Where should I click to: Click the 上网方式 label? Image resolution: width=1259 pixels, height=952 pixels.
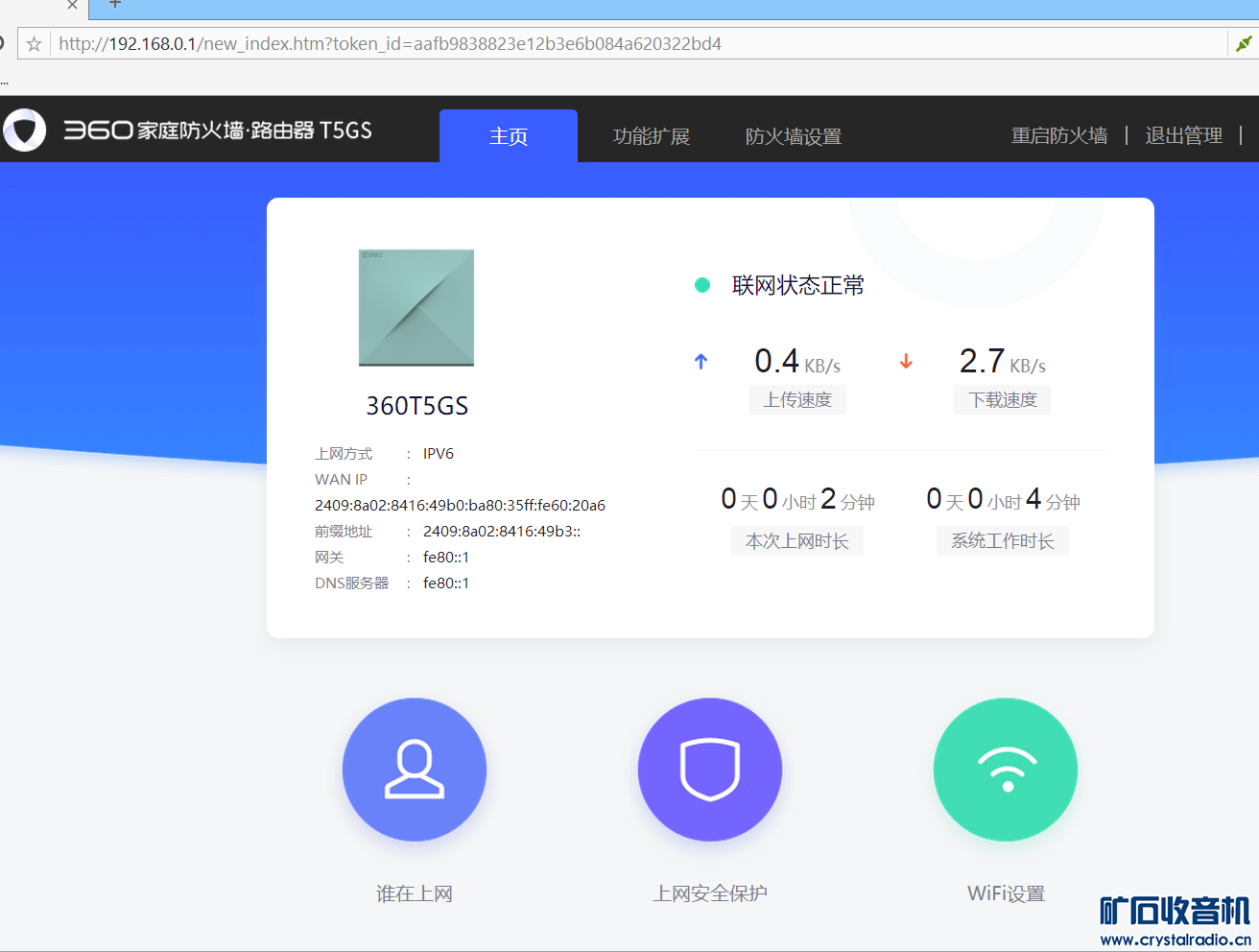point(344,454)
